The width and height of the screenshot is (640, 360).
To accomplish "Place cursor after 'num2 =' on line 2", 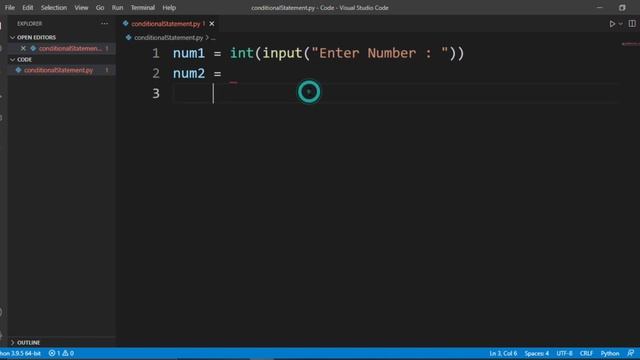I will (x=222, y=73).
